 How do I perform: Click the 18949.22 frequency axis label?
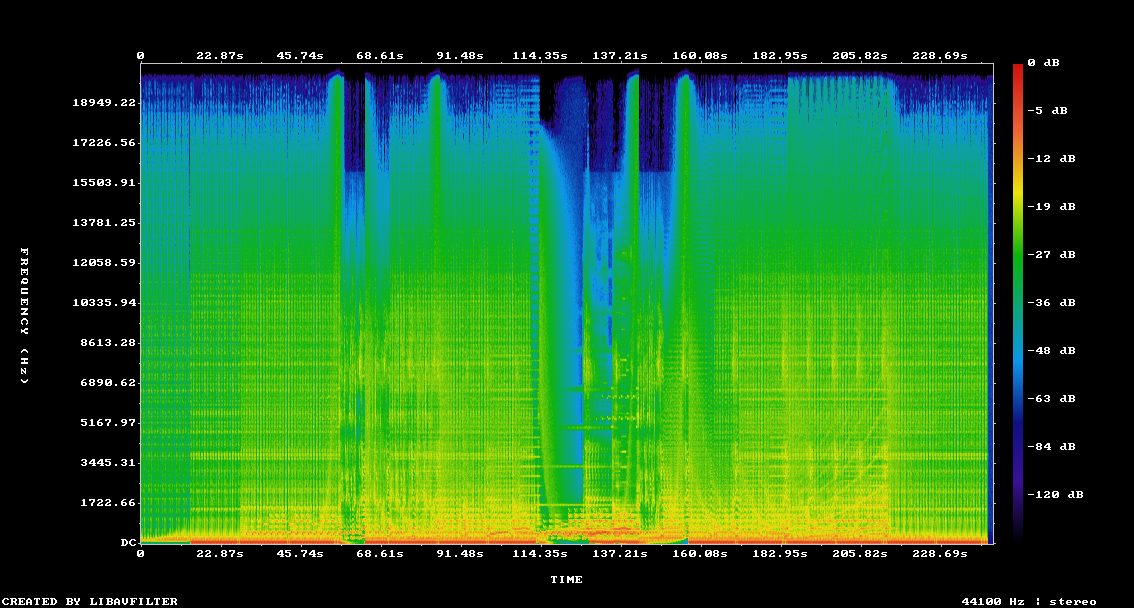coord(104,102)
